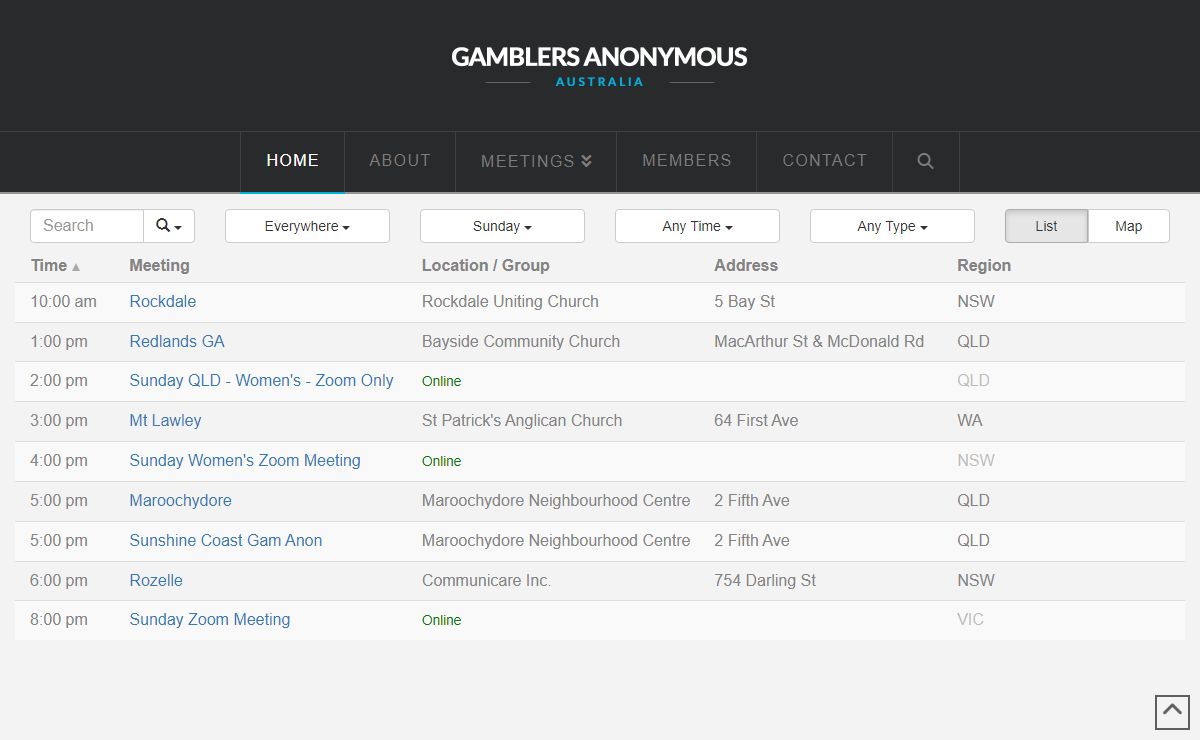Click the VIC region cell
Viewport: 1200px width, 740px height.
(970, 619)
